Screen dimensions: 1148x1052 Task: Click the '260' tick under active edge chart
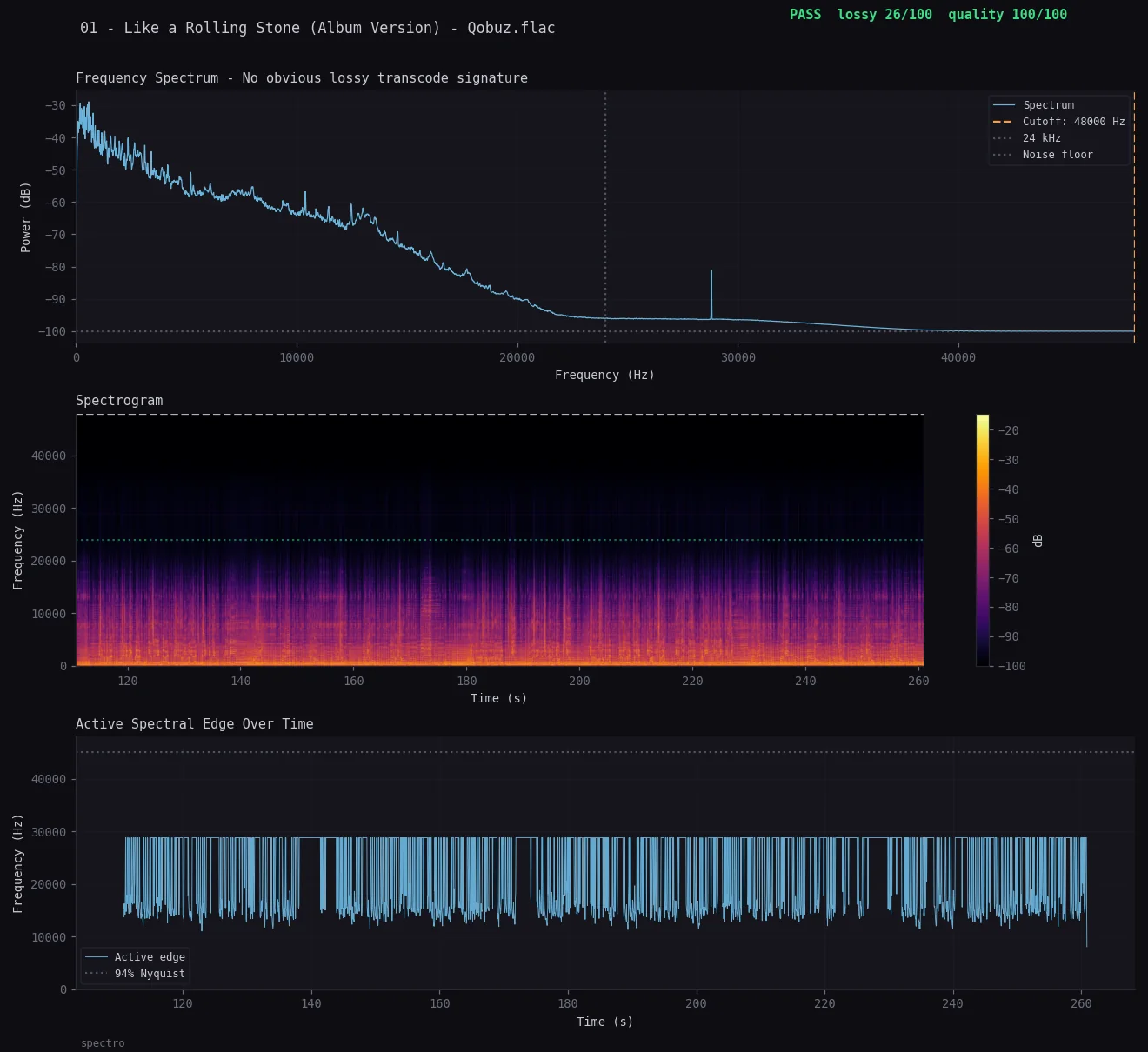point(1081,1003)
